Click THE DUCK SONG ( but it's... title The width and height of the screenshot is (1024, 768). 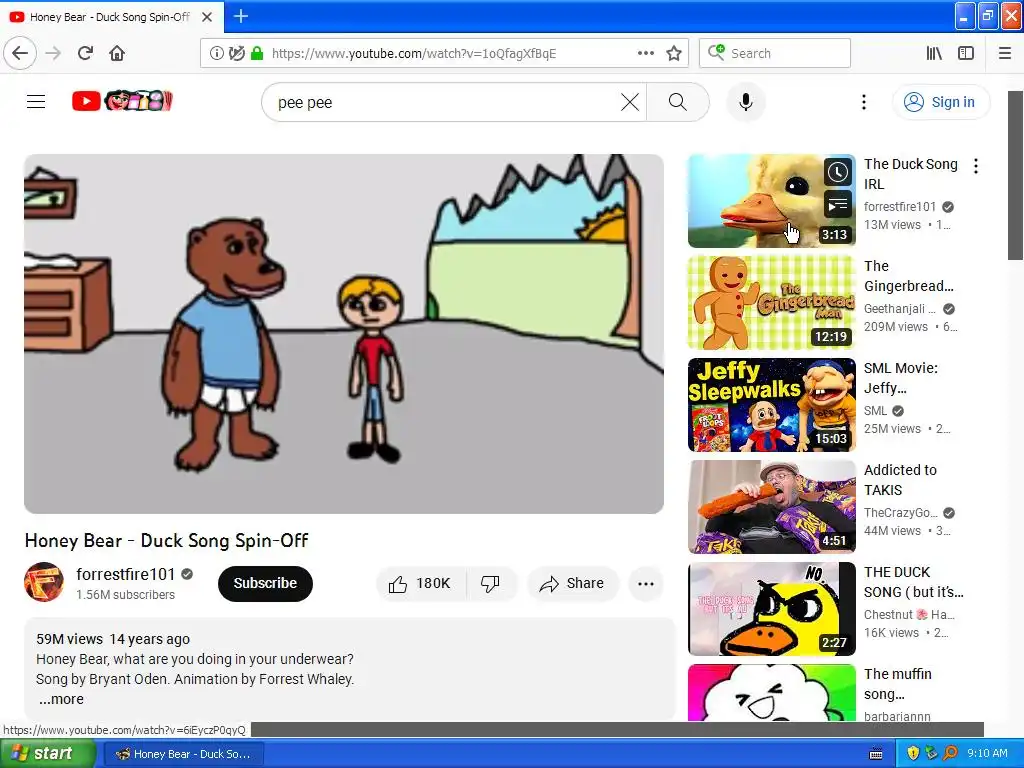[914, 582]
